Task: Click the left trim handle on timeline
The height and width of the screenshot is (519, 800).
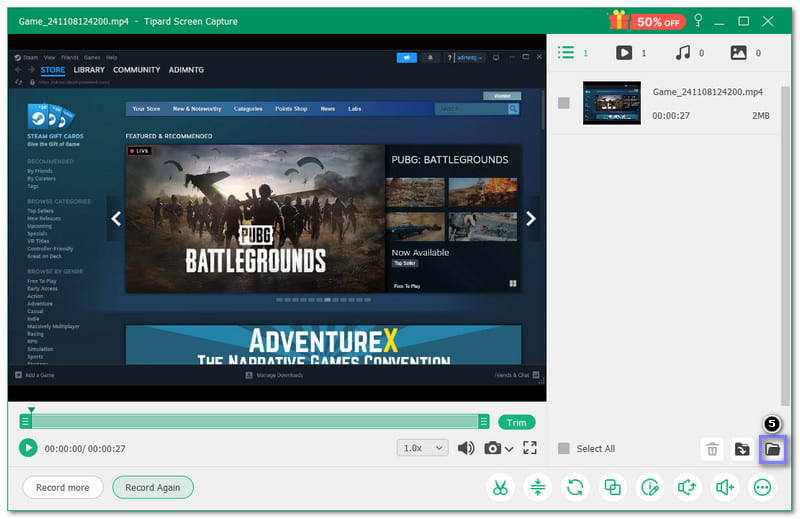Action: coord(25,422)
